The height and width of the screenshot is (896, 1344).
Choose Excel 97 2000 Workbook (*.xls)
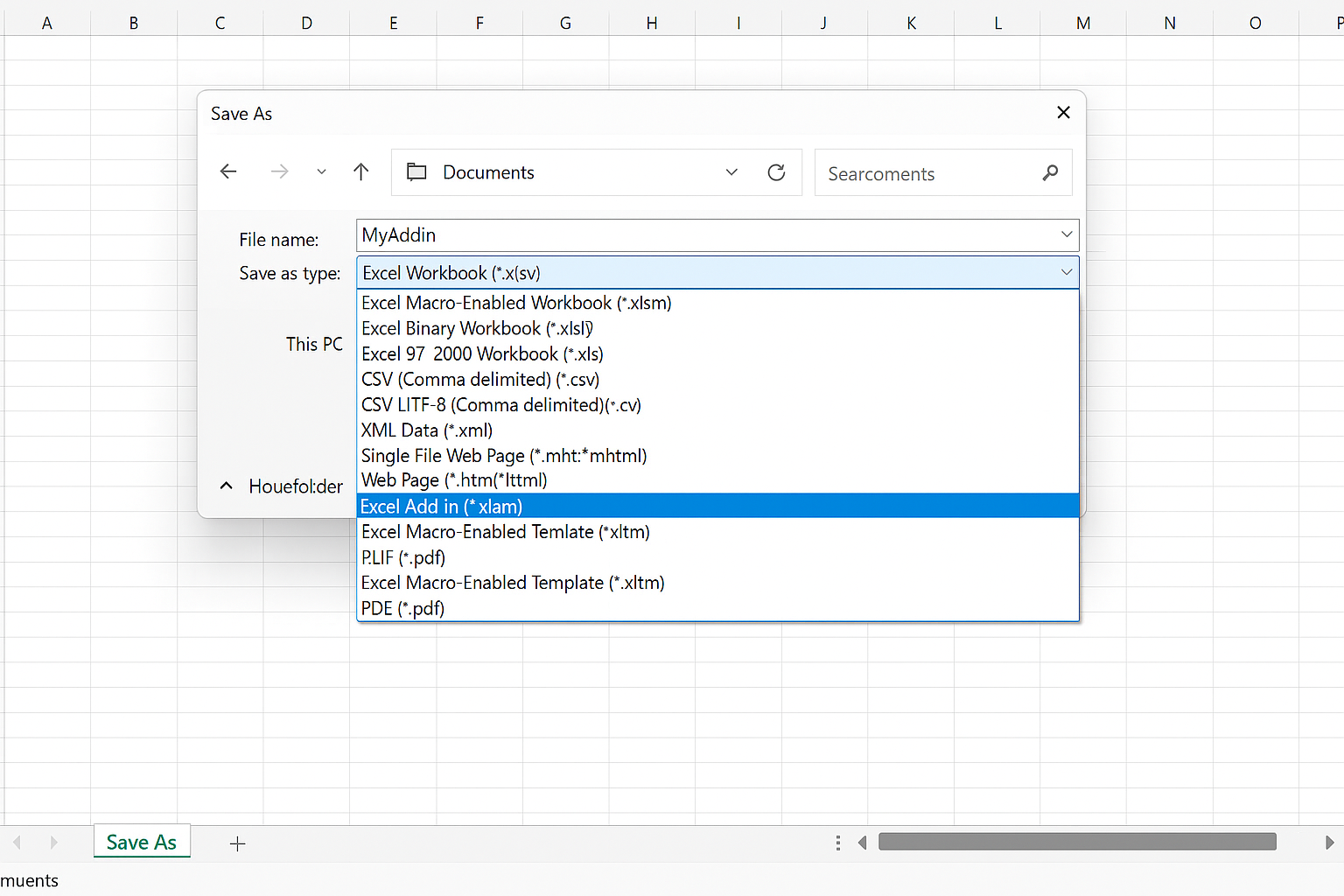point(717,353)
